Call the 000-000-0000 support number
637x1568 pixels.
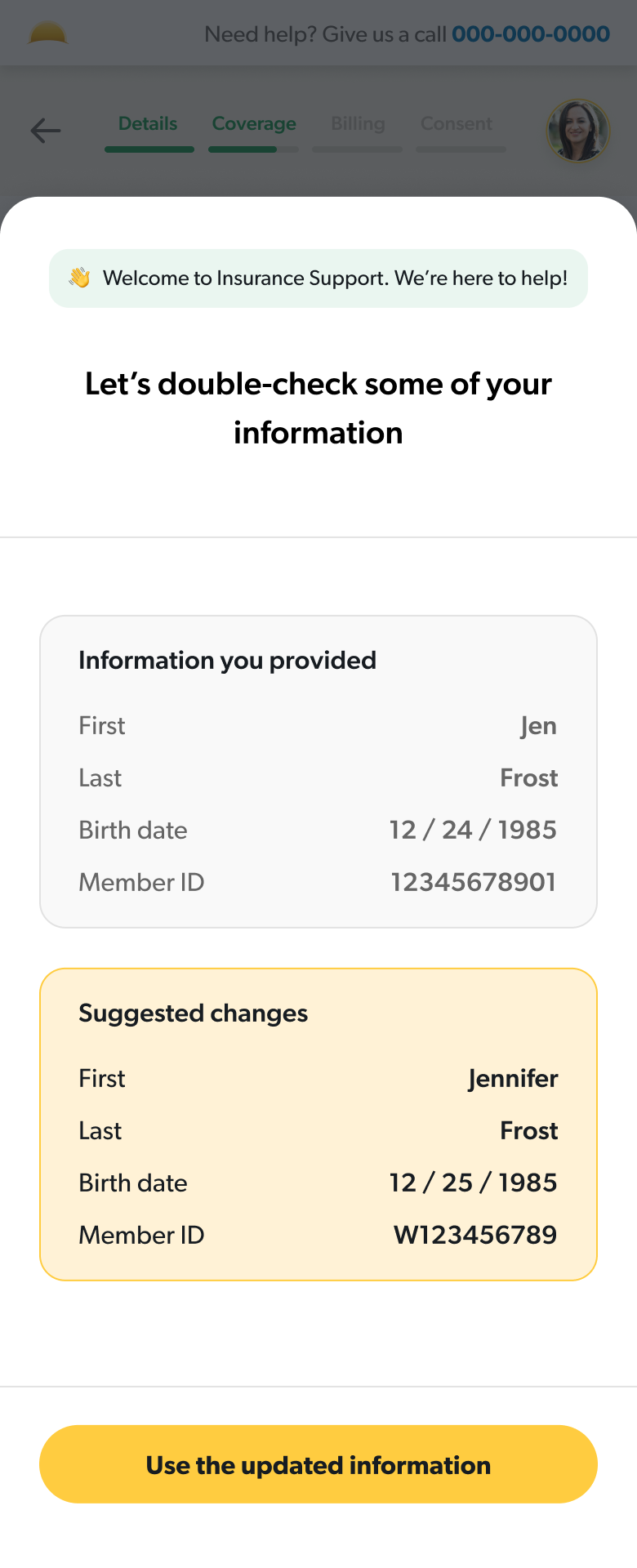[531, 34]
